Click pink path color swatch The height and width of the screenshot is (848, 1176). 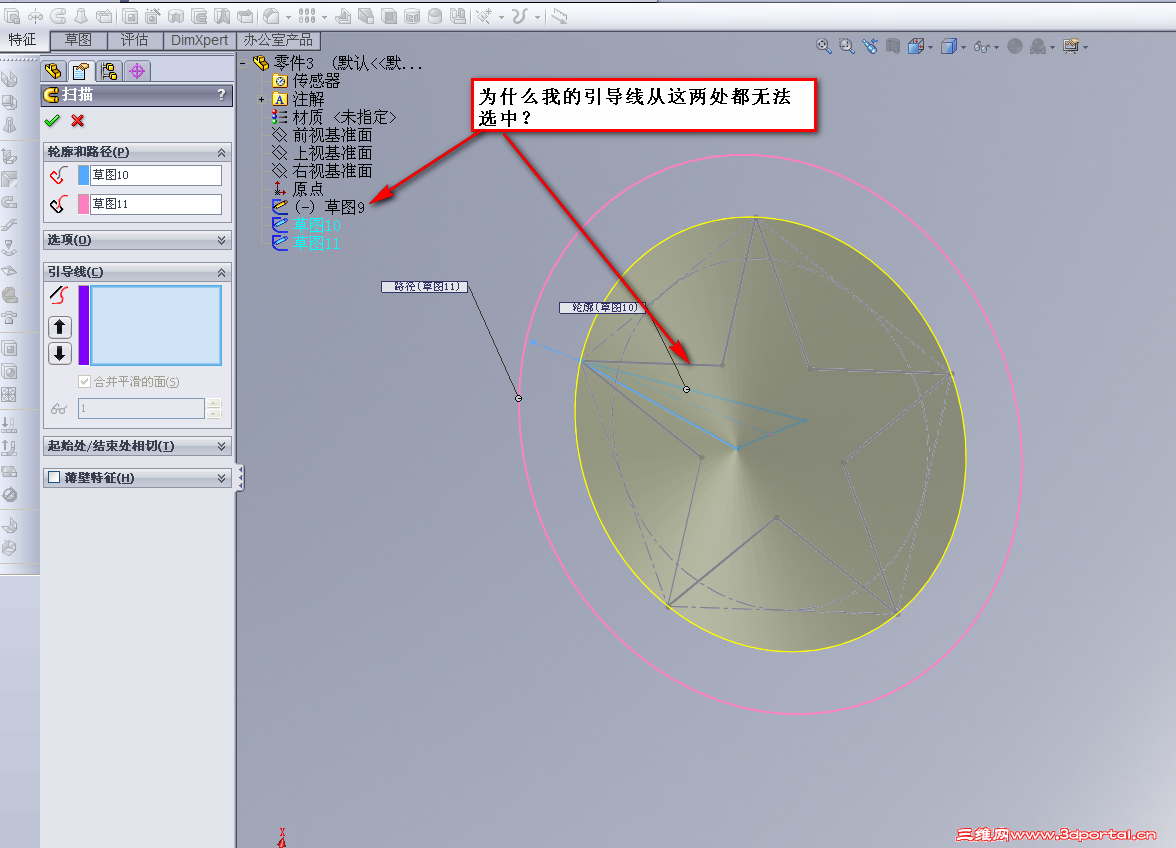click(x=83, y=204)
